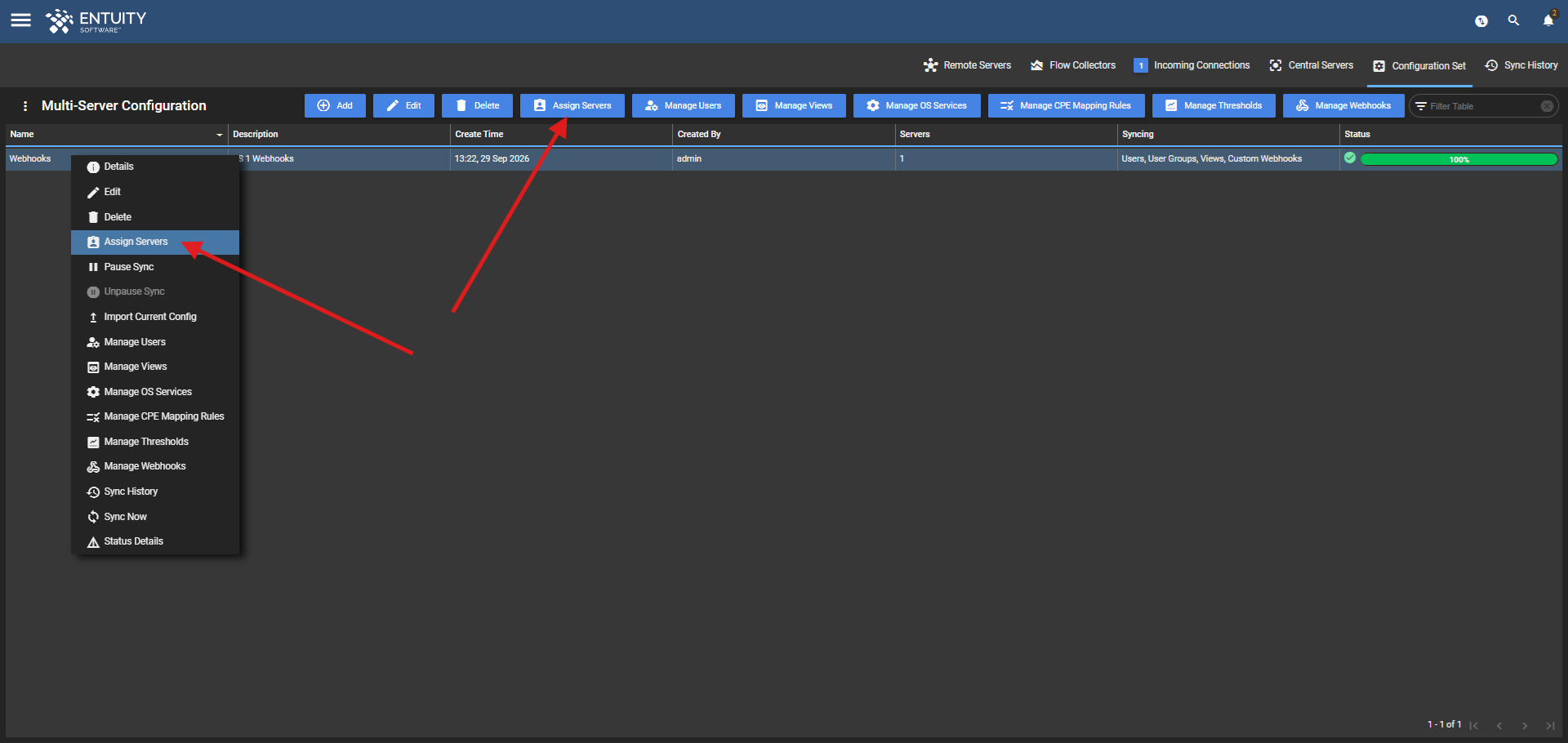Switch to Remote Servers tab
The image size is (1568, 743).
[x=968, y=65]
